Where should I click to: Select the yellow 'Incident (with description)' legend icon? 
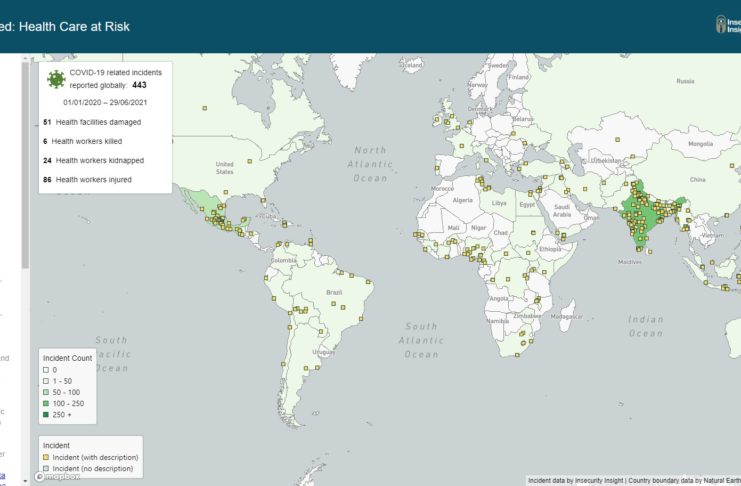[x=46, y=457]
